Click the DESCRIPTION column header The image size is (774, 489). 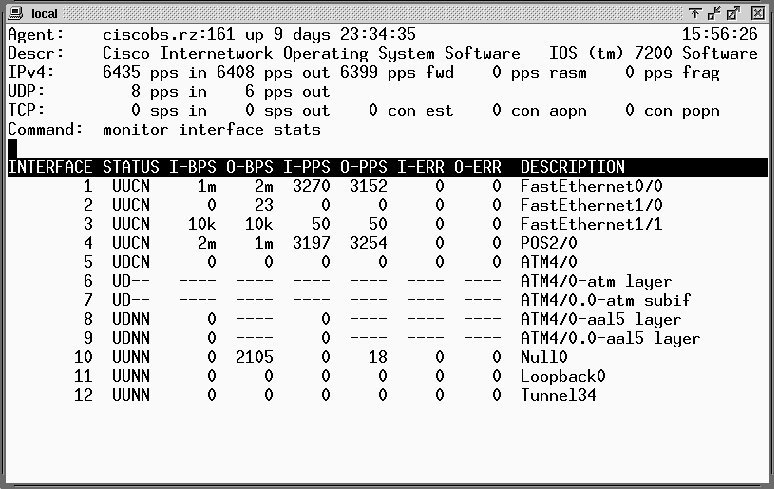(x=572, y=167)
